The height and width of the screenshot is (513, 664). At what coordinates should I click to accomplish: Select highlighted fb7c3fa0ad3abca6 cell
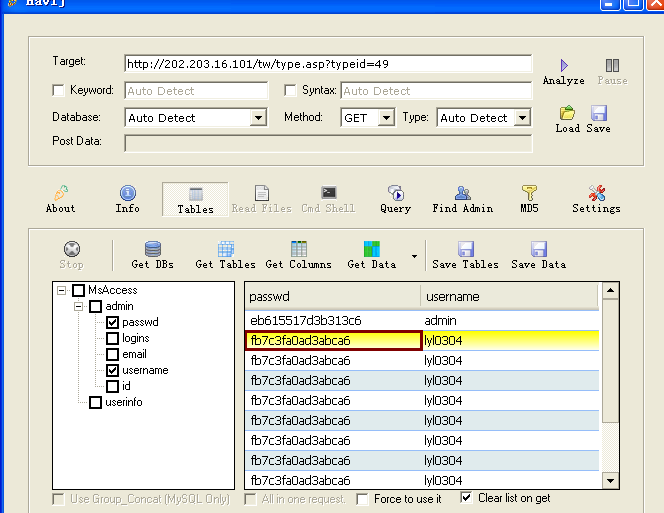(334, 341)
